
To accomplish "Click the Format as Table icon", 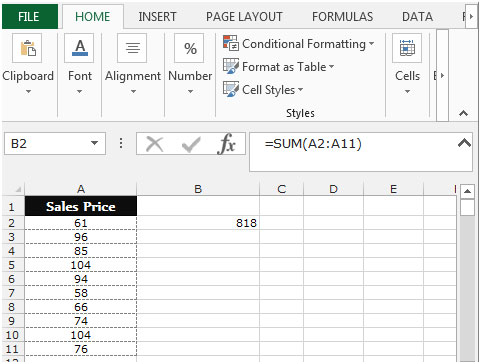I will pyautogui.click(x=231, y=66).
